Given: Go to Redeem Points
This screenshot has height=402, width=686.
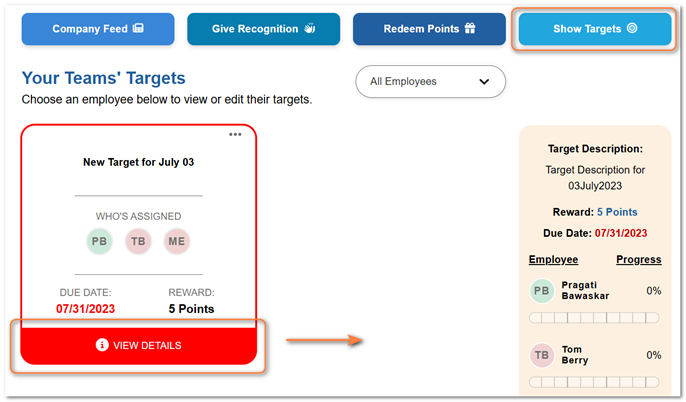Looking at the screenshot, I should (429, 29).
